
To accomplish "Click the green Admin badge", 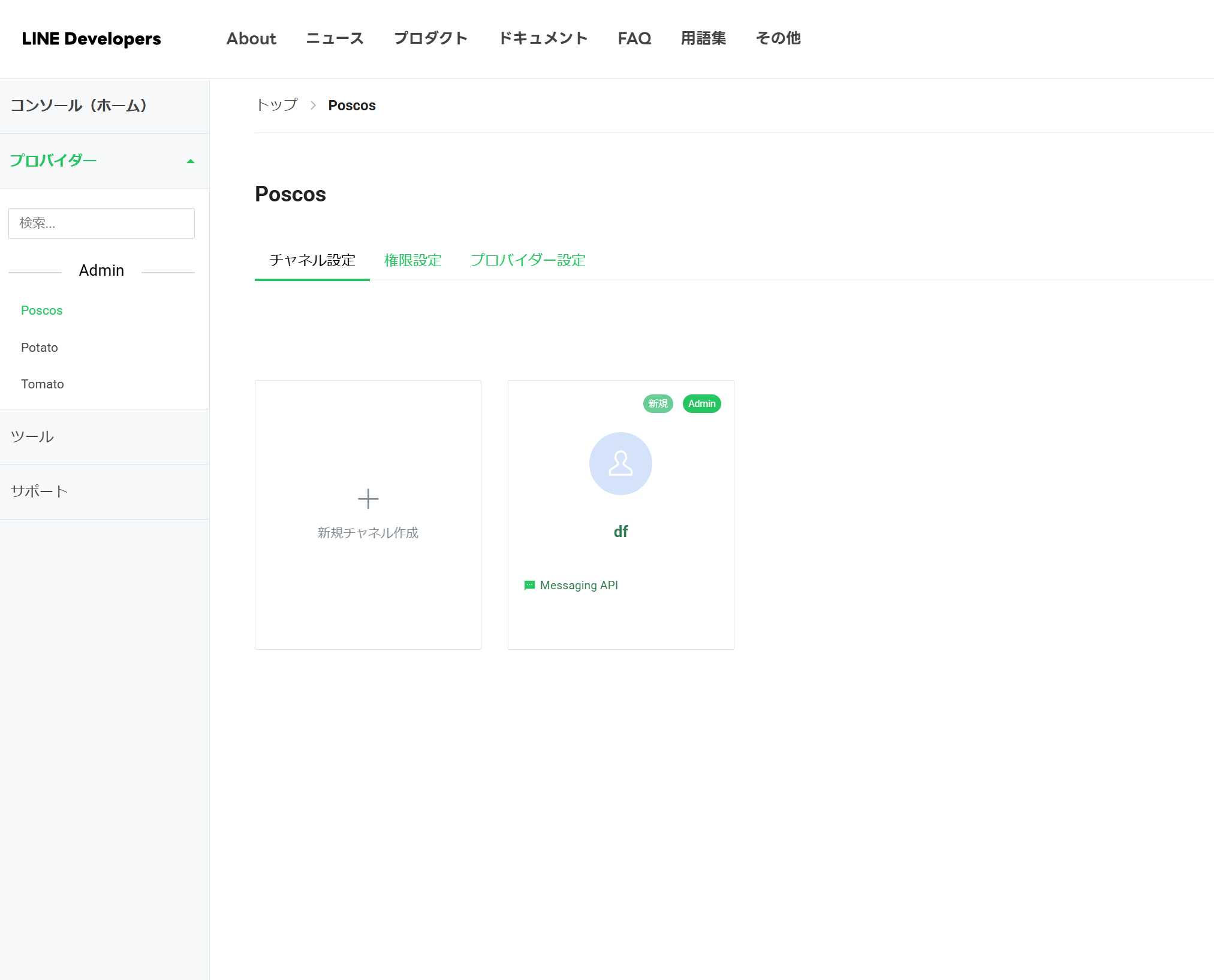I will [x=701, y=403].
